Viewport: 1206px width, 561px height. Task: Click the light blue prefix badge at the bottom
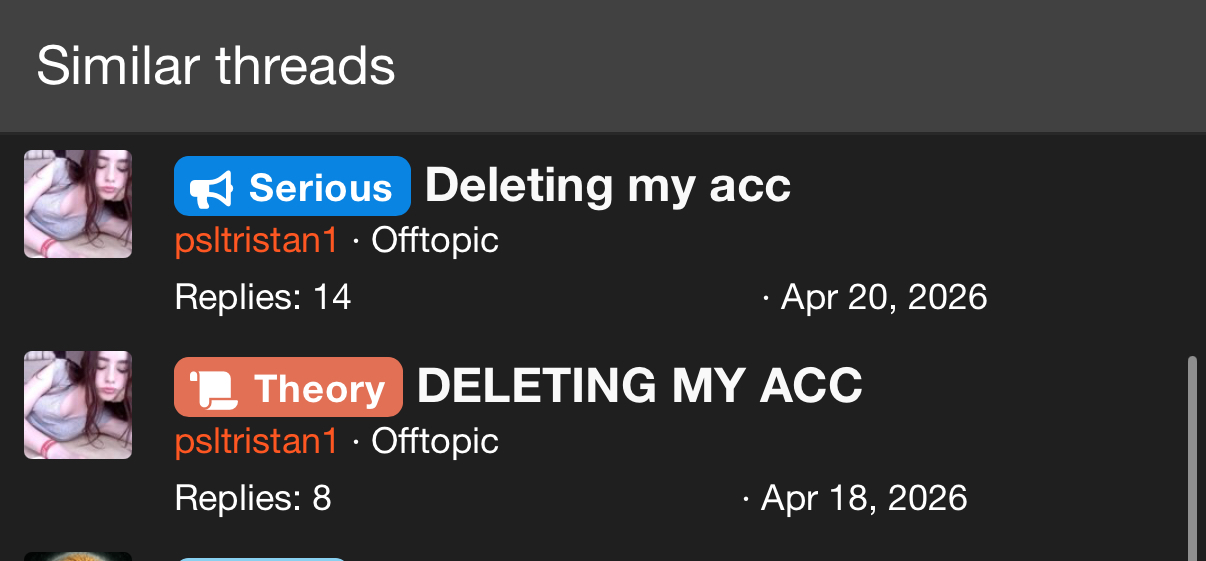[x=260, y=558]
